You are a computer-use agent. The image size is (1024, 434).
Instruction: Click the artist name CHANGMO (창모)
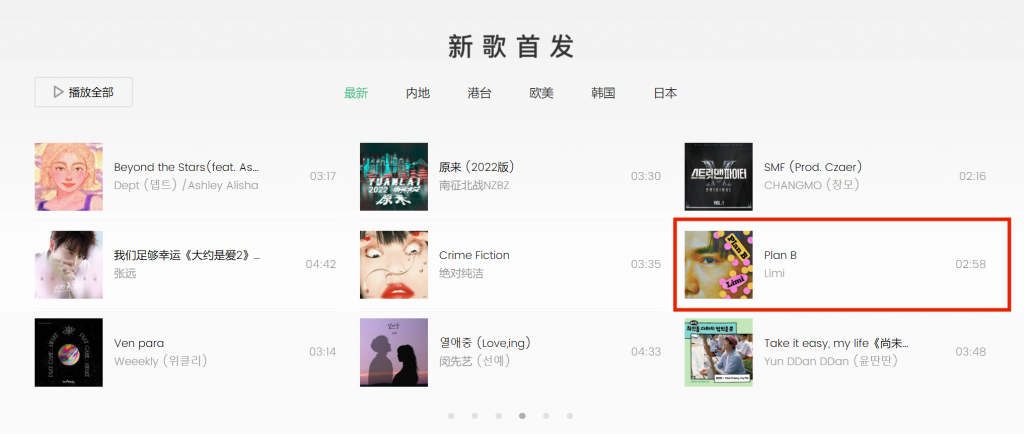(811, 185)
